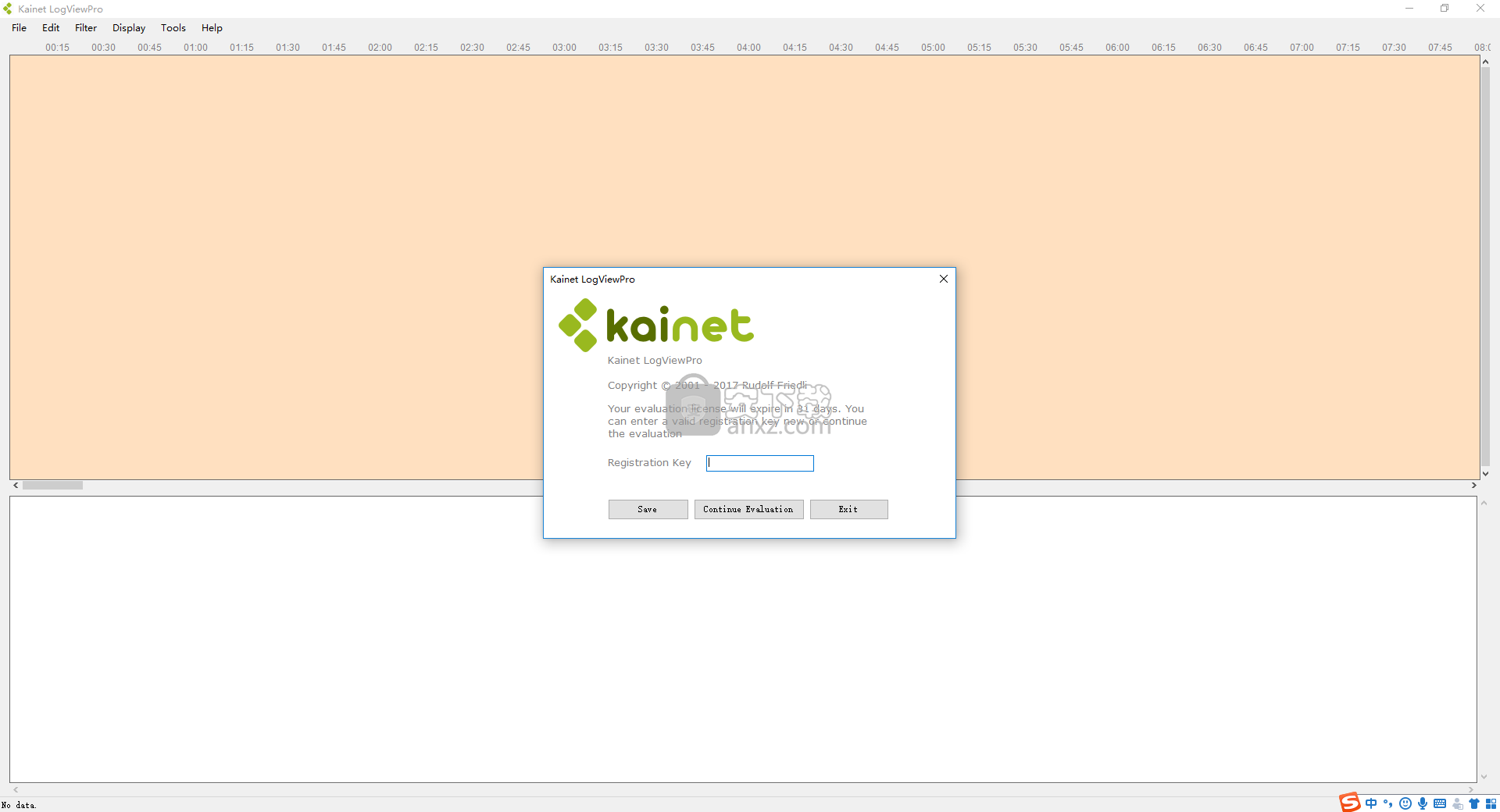Click the 06:45 timeline marker
Viewport: 1500px width, 812px height.
tap(1255, 47)
